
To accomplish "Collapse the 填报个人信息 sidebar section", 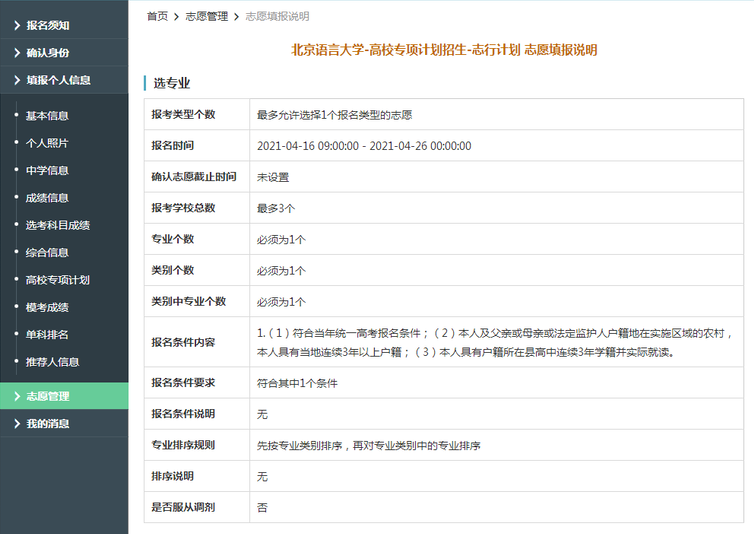I will 64,80.
